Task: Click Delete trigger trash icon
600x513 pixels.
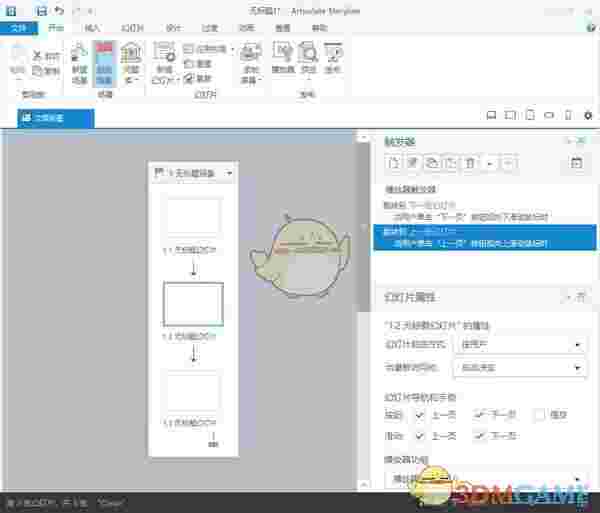Action: 470,163
